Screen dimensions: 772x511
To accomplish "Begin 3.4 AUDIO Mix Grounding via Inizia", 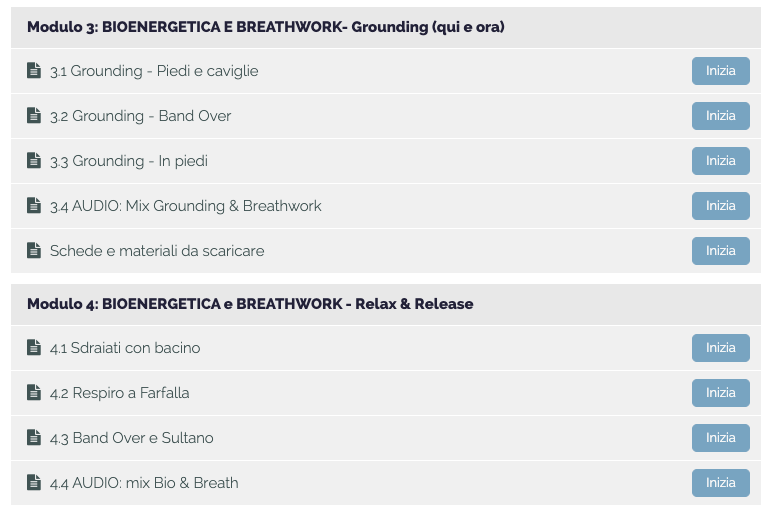I will point(720,206).
